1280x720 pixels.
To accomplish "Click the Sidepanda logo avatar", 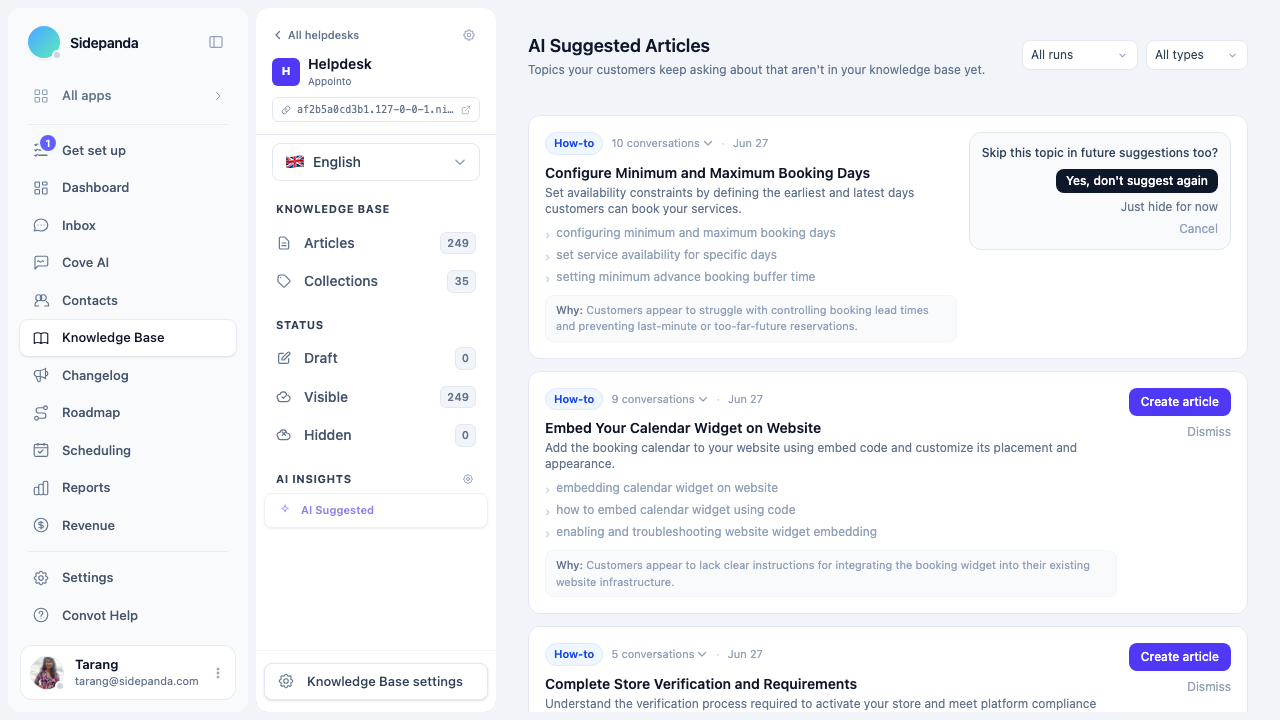I will click(x=44, y=42).
